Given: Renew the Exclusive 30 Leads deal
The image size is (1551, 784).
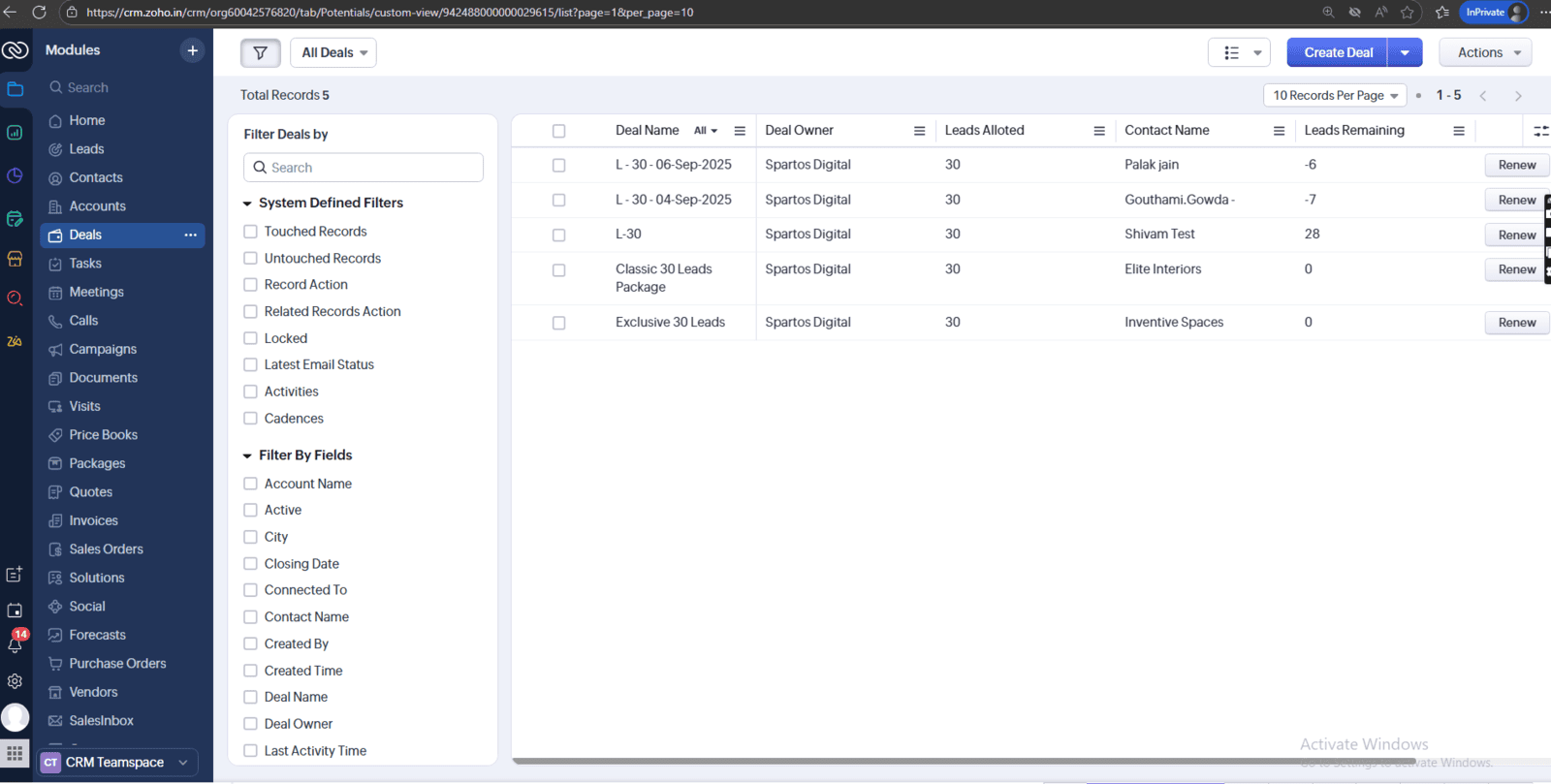Looking at the screenshot, I should [1516, 323].
